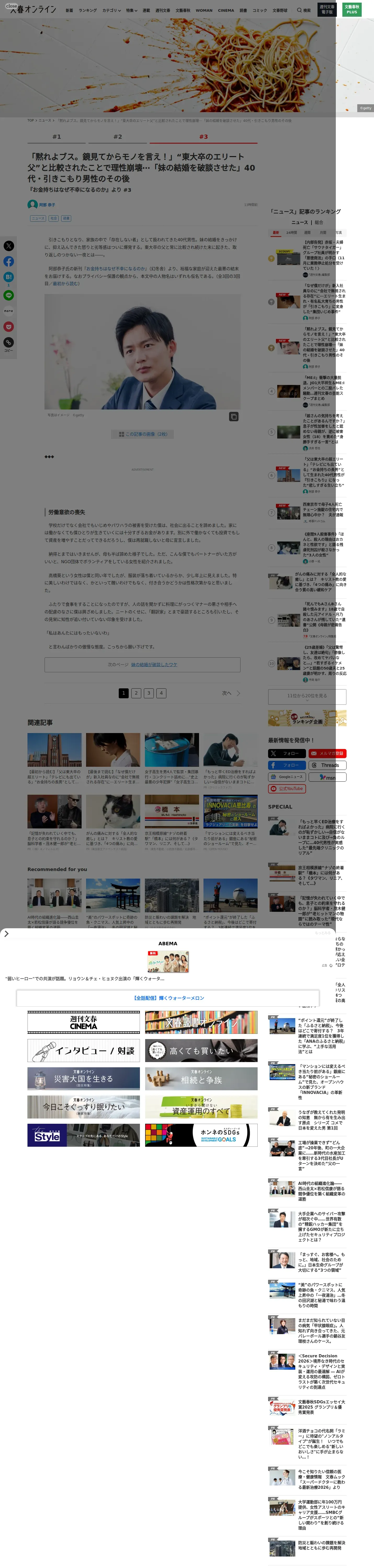The height and width of the screenshot is (1568, 374).
Task: Save the article to Pocket
Action: click(x=9, y=327)
